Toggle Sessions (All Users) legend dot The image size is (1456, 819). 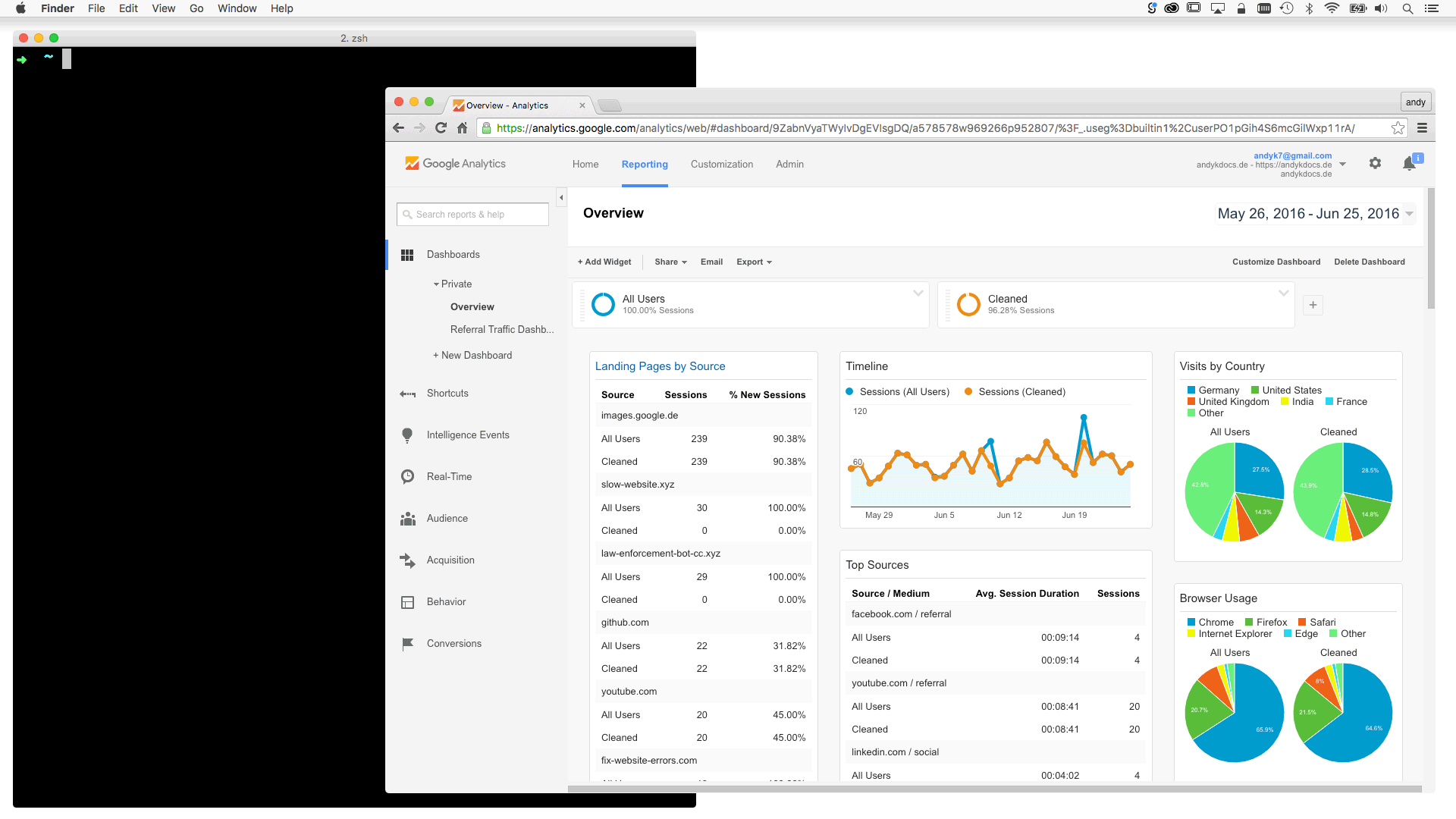click(850, 392)
